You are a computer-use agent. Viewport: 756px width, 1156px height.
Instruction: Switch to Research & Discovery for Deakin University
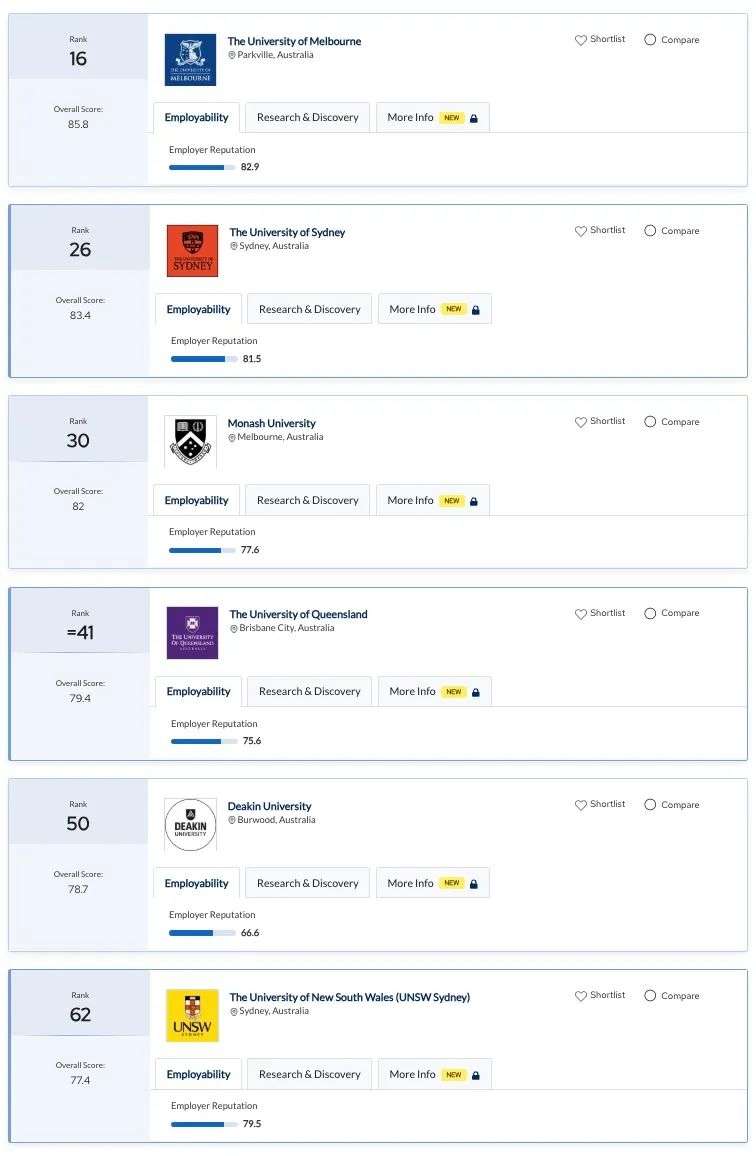[x=308, y=883]
